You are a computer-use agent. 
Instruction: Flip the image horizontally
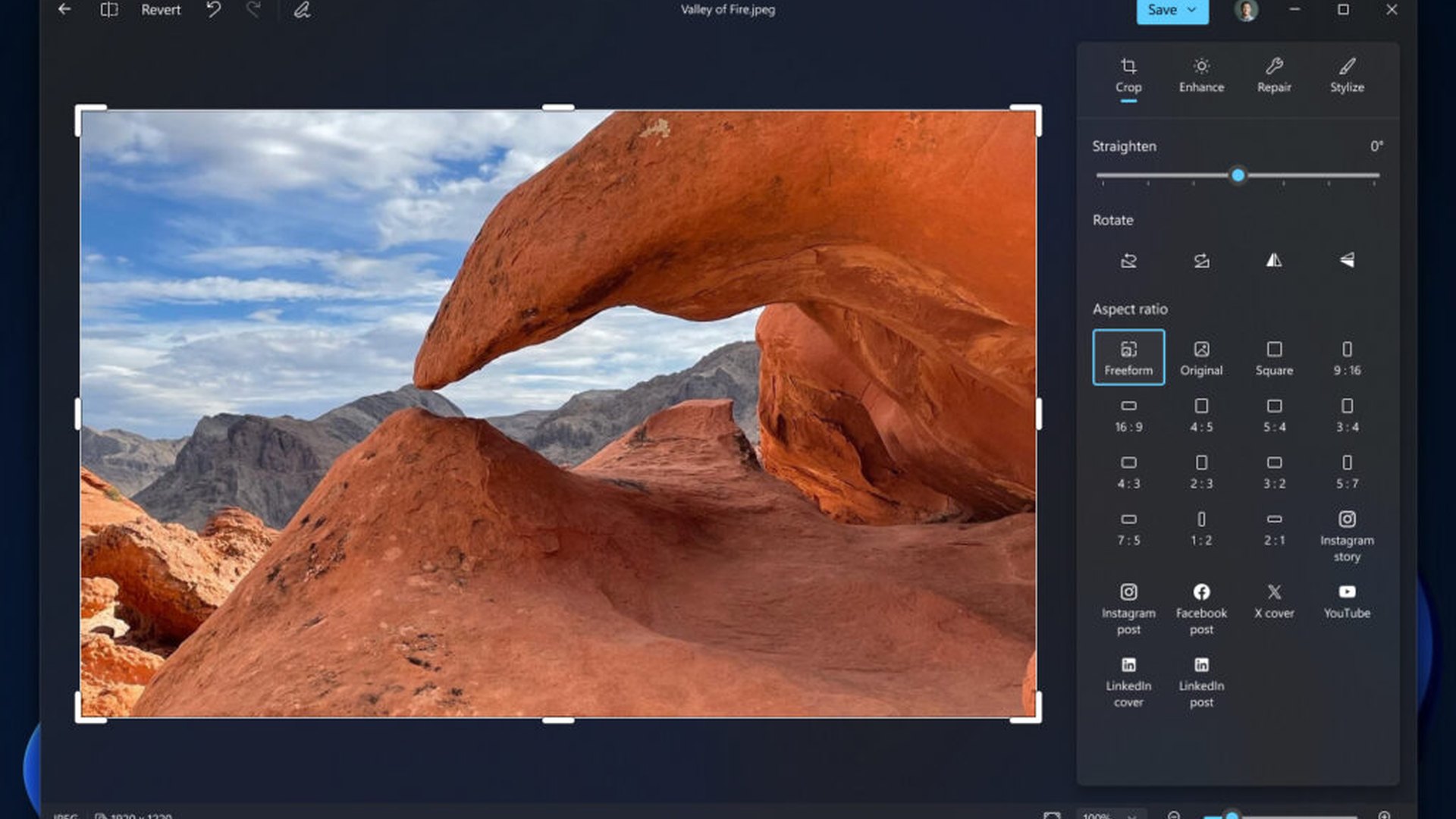point(1274,261)
